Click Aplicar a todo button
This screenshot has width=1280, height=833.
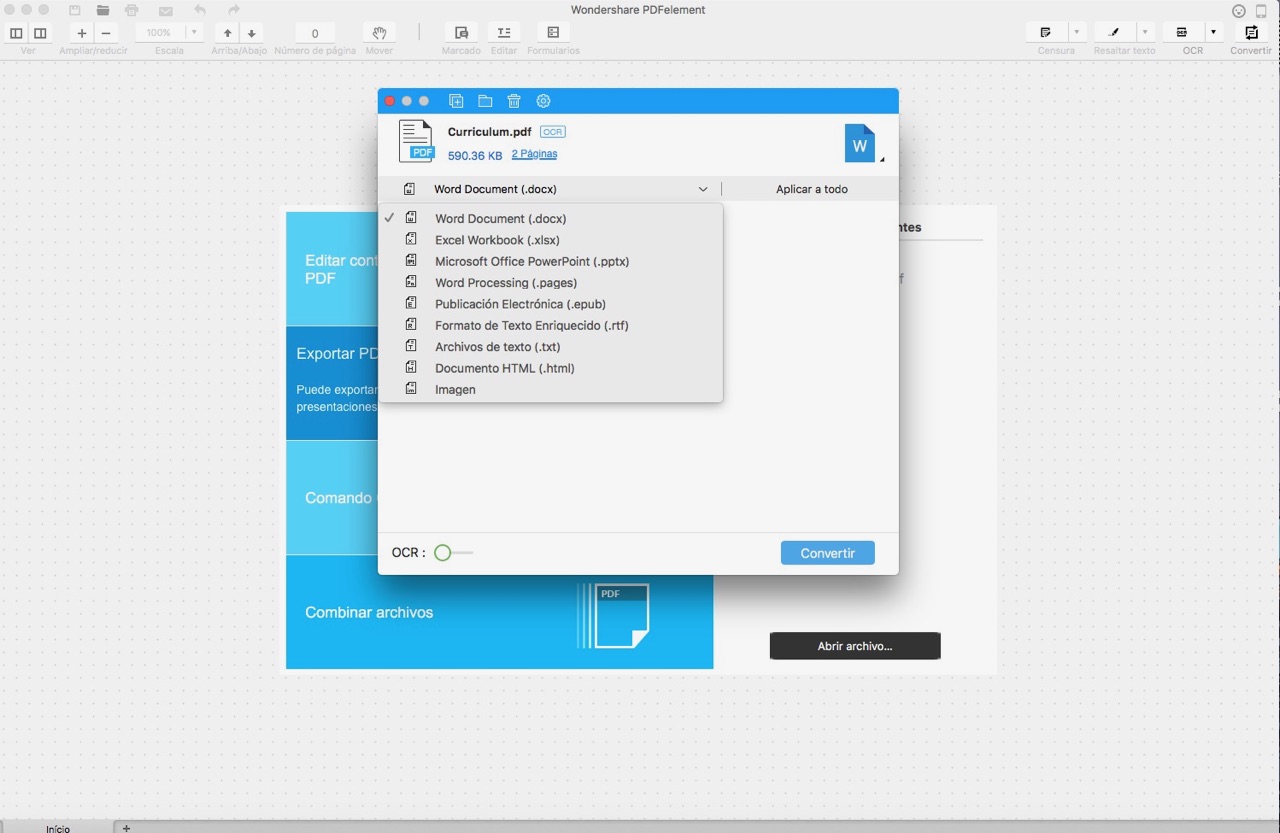point(812,189)
